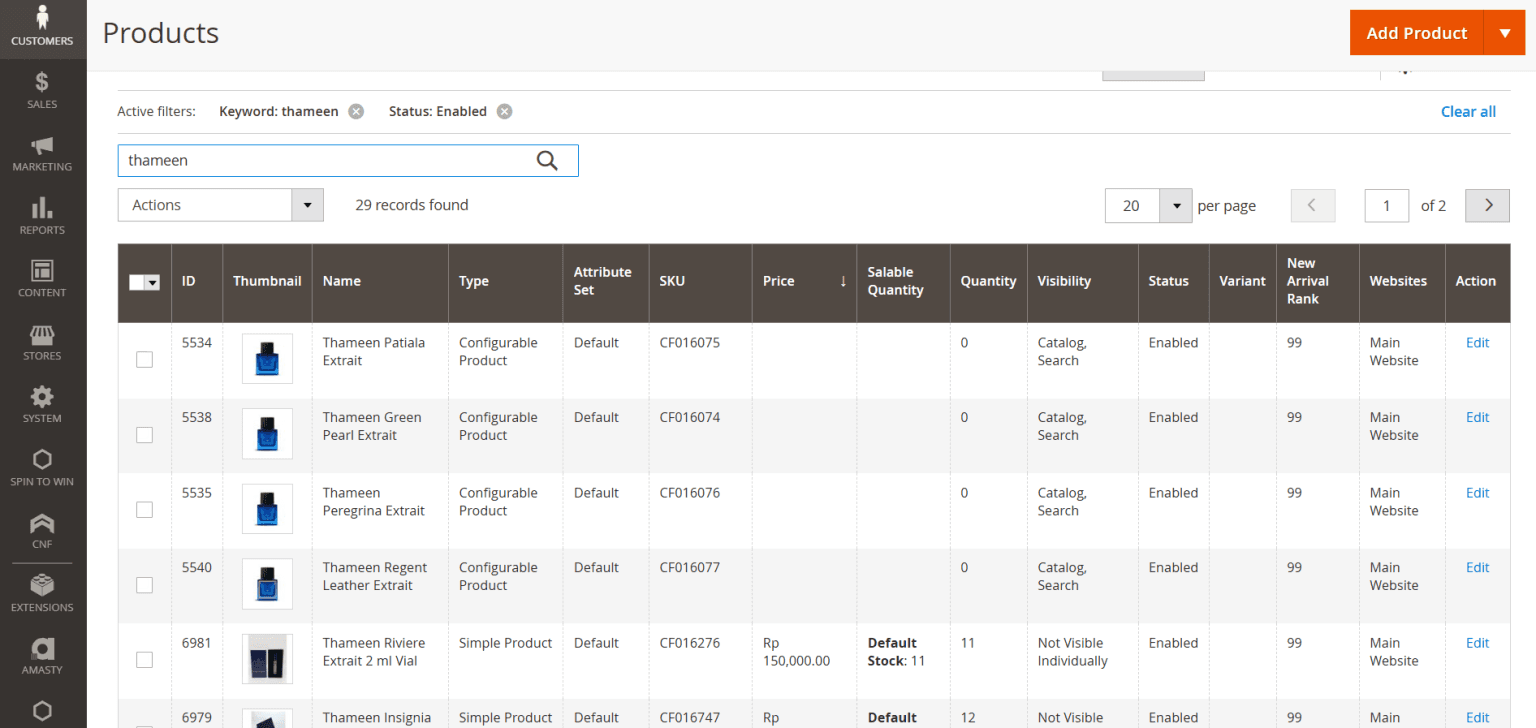Expand the Add Product type arrow
Image resolution: width=1536 pixels, height=728 pixels.
click(1505, 33)
